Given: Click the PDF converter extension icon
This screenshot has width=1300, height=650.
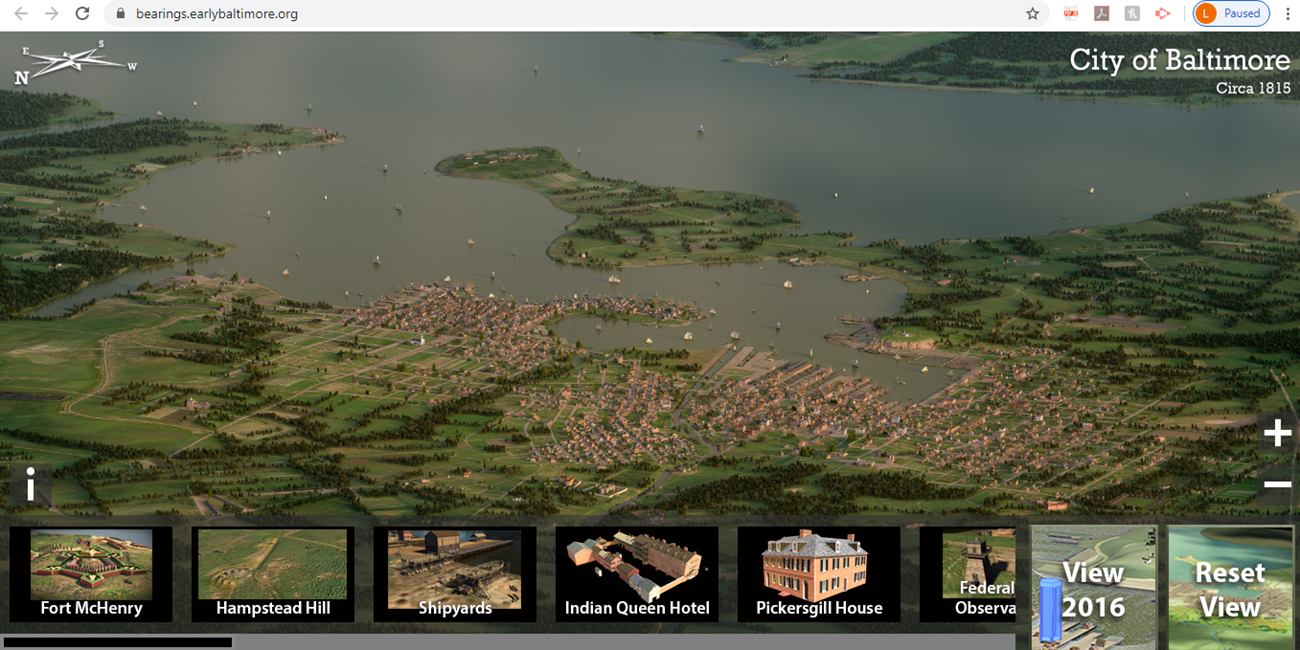Looking at the screenshot, I should pos(1070,13).
